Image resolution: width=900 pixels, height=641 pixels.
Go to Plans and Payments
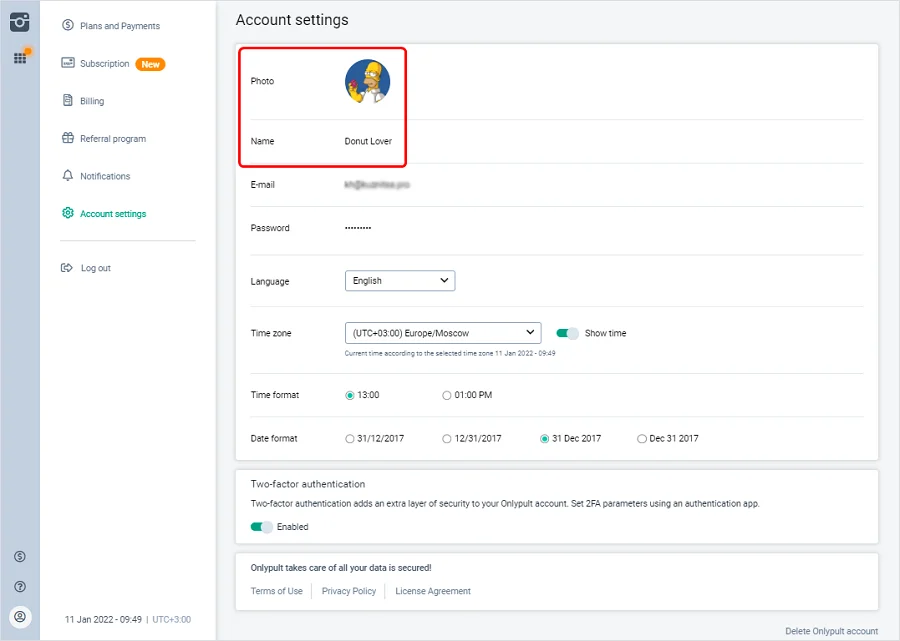tap(119, 26)
